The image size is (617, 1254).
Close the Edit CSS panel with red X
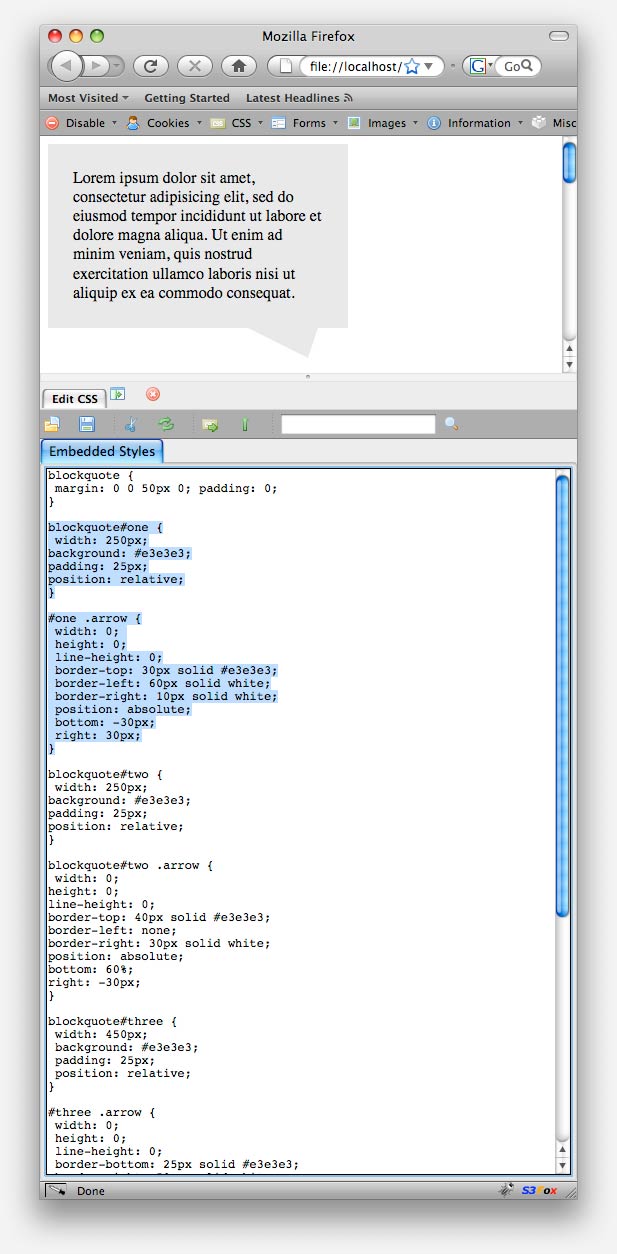tap(153, 394)
